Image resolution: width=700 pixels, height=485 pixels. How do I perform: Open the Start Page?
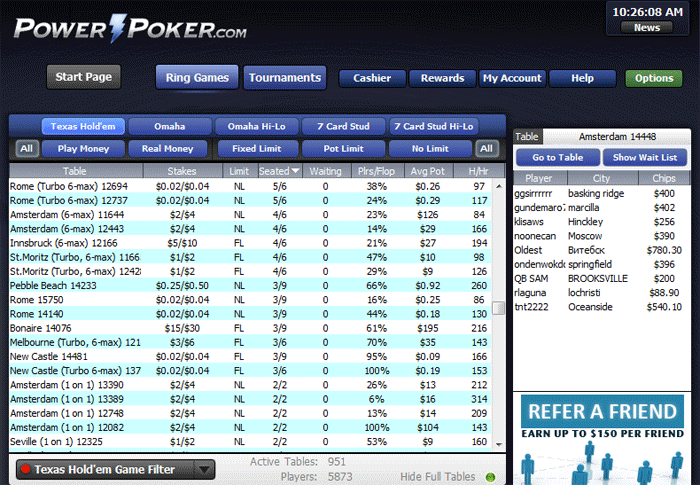click(x=84, y=77)
